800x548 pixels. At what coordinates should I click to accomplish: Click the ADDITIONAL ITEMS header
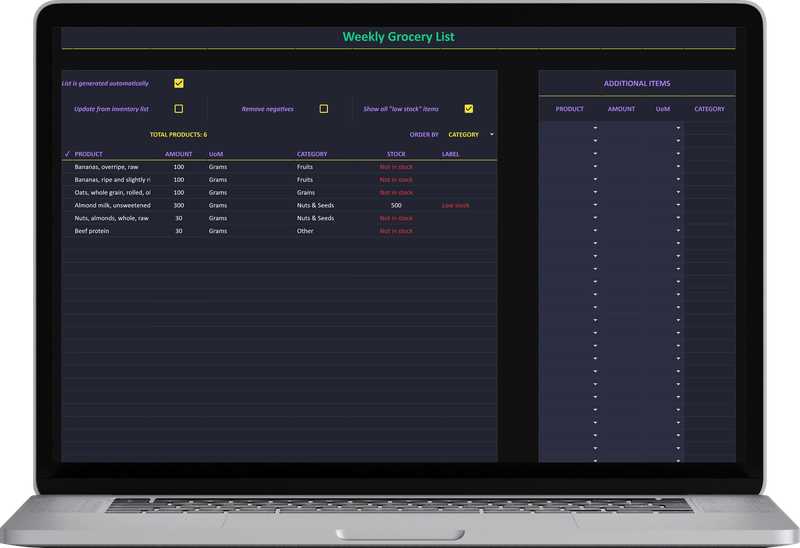click(637, 83)
